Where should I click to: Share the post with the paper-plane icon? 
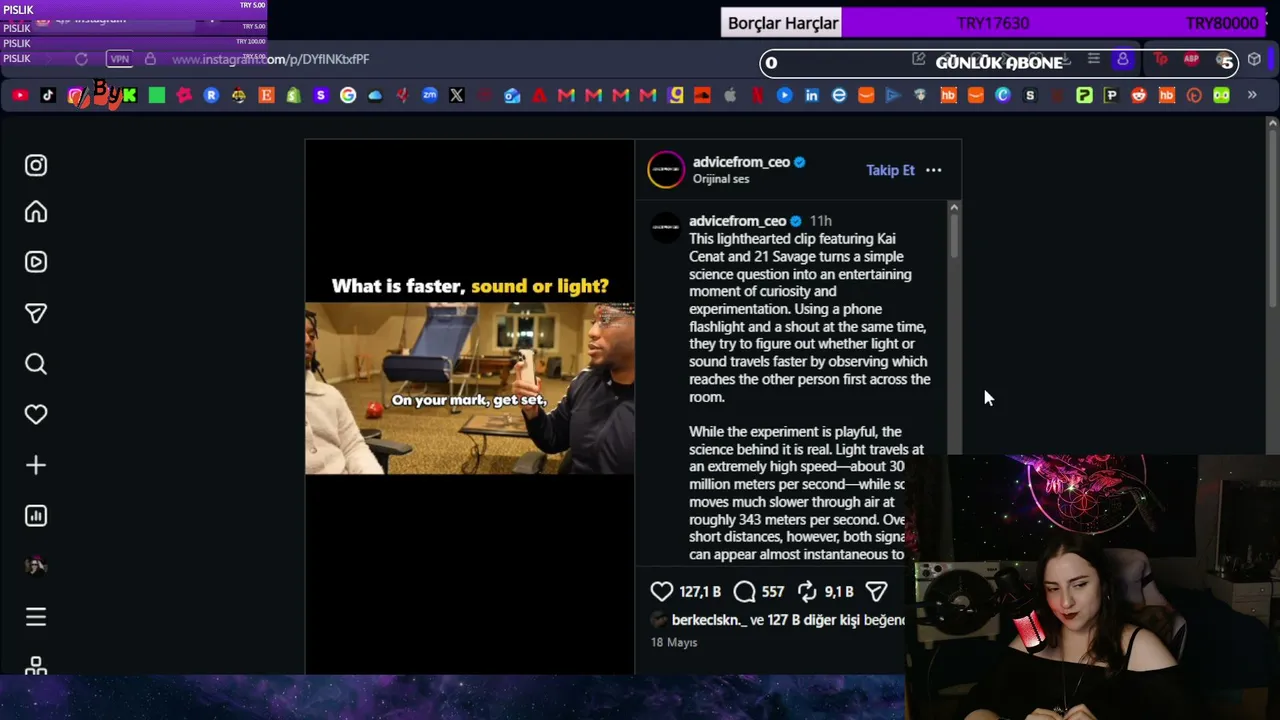tap(876, 592)
